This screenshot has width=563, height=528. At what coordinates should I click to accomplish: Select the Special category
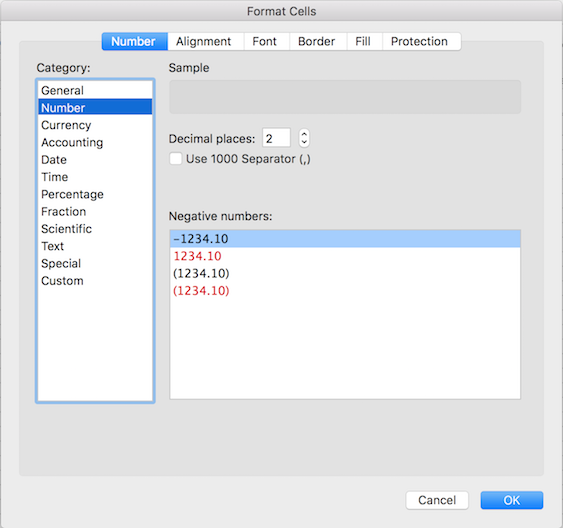pyautogui.click(x=95, y=263)
